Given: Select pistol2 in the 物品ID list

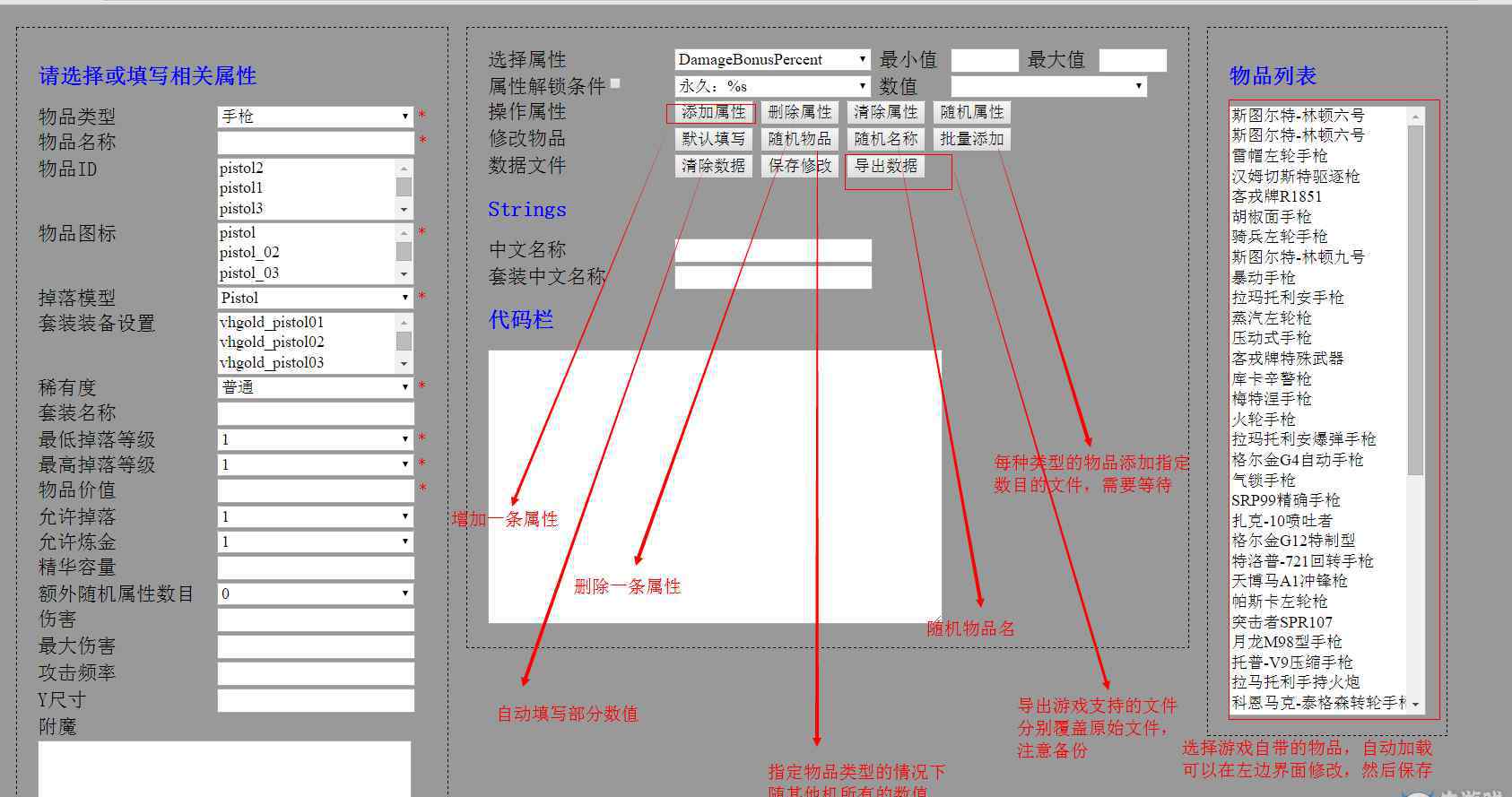Looking at the screenshot, I should click(x=307, y=169).
